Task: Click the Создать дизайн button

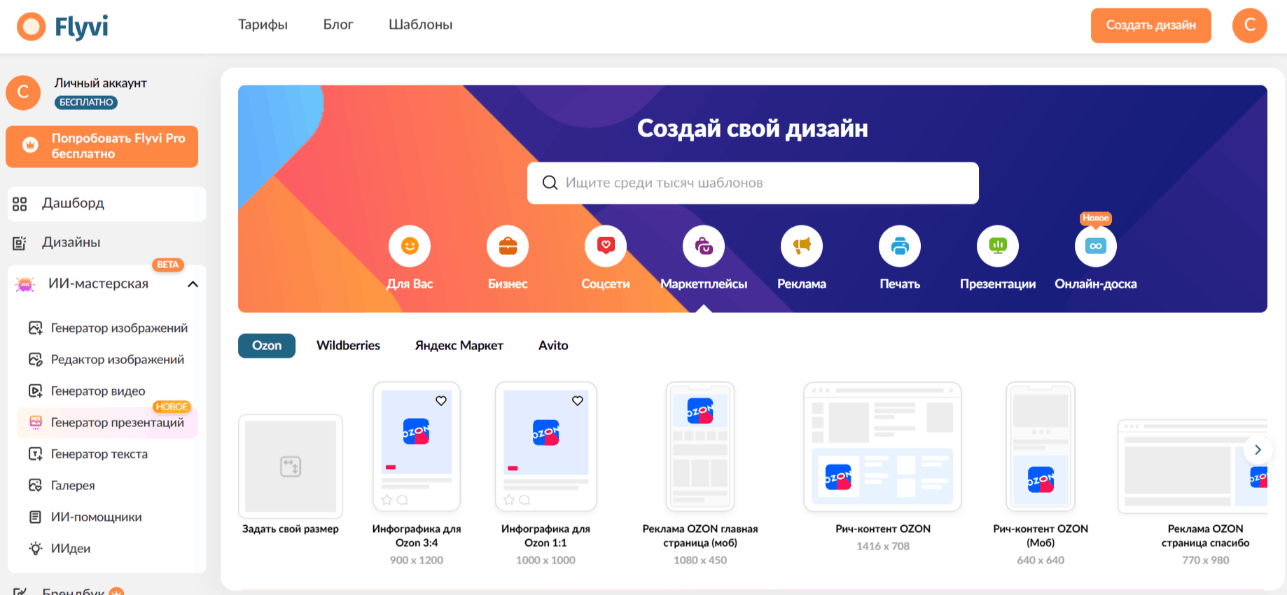Action: coord(1151,26)
